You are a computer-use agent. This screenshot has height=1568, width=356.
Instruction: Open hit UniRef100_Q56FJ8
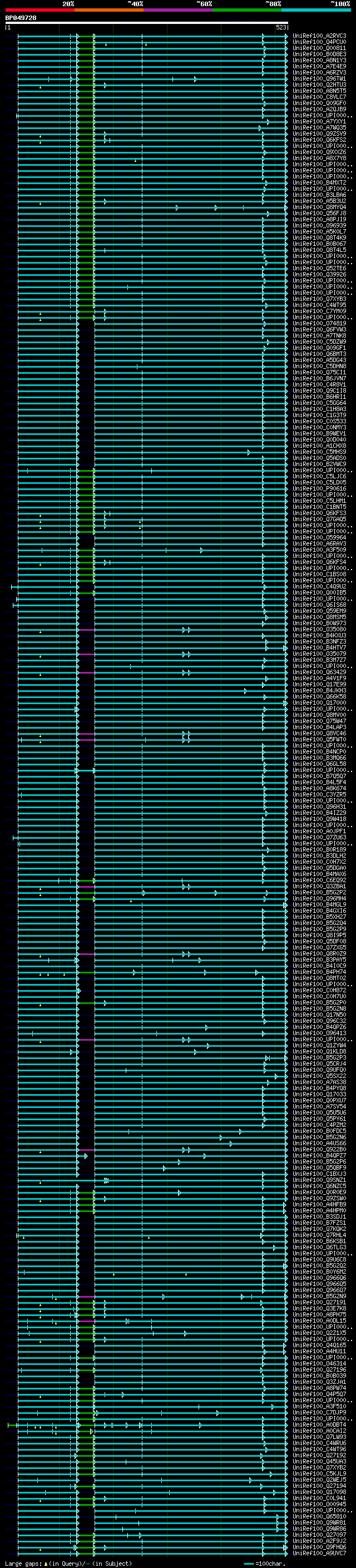(319, 213)
